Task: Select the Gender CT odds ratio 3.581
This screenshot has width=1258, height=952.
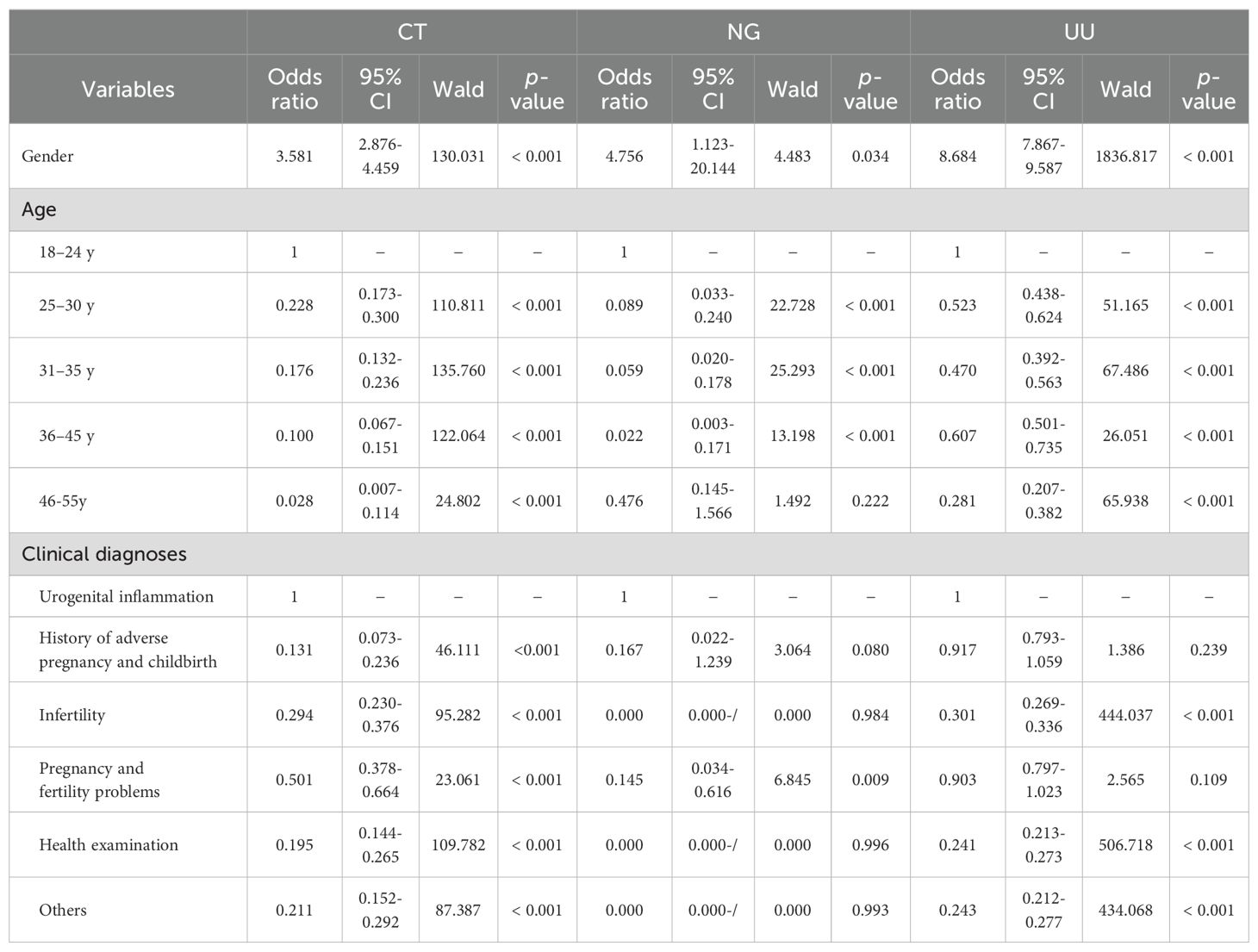Action: pyautogui.click(x=295, y=156)
